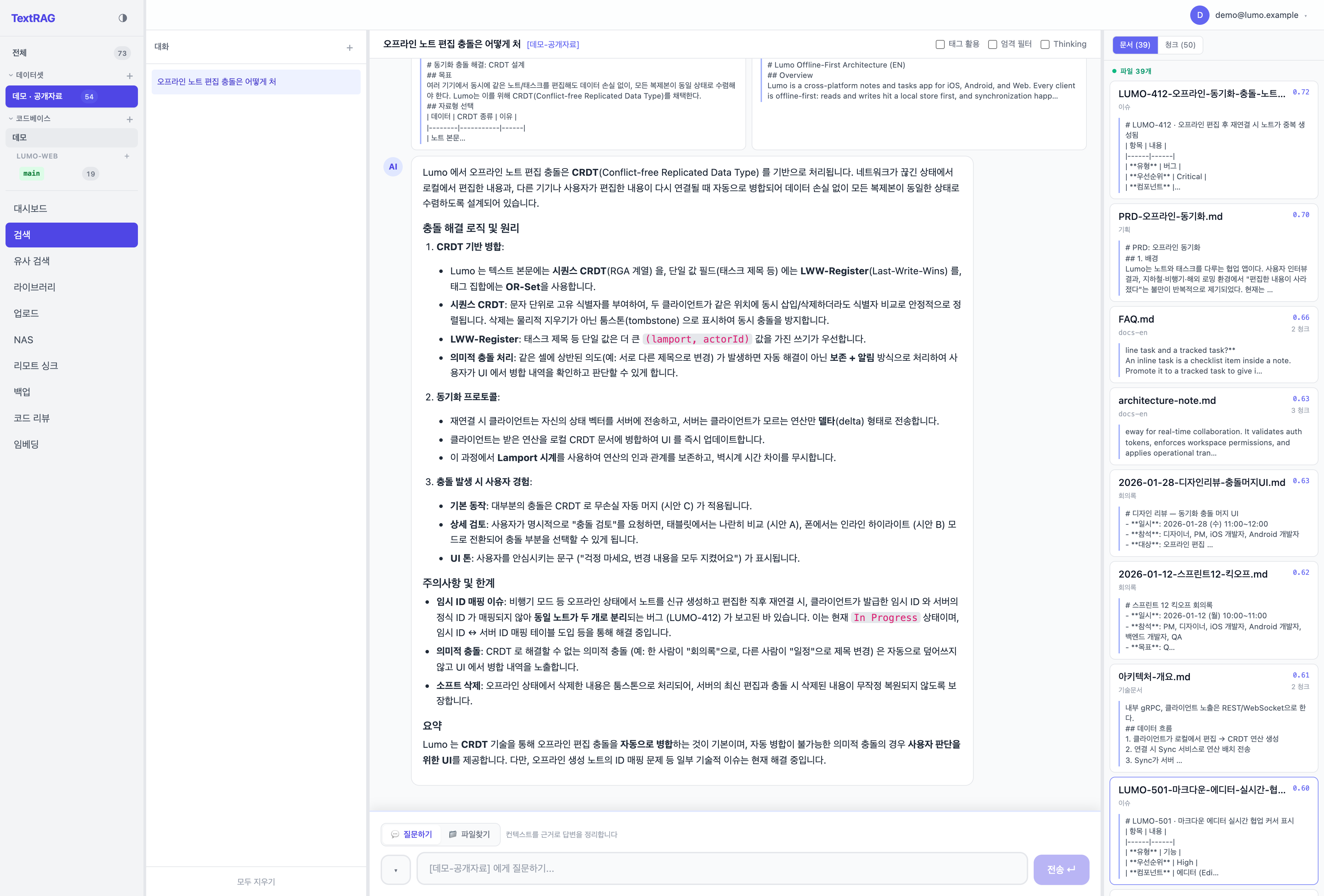Click the user avatar D icon

1199,16
